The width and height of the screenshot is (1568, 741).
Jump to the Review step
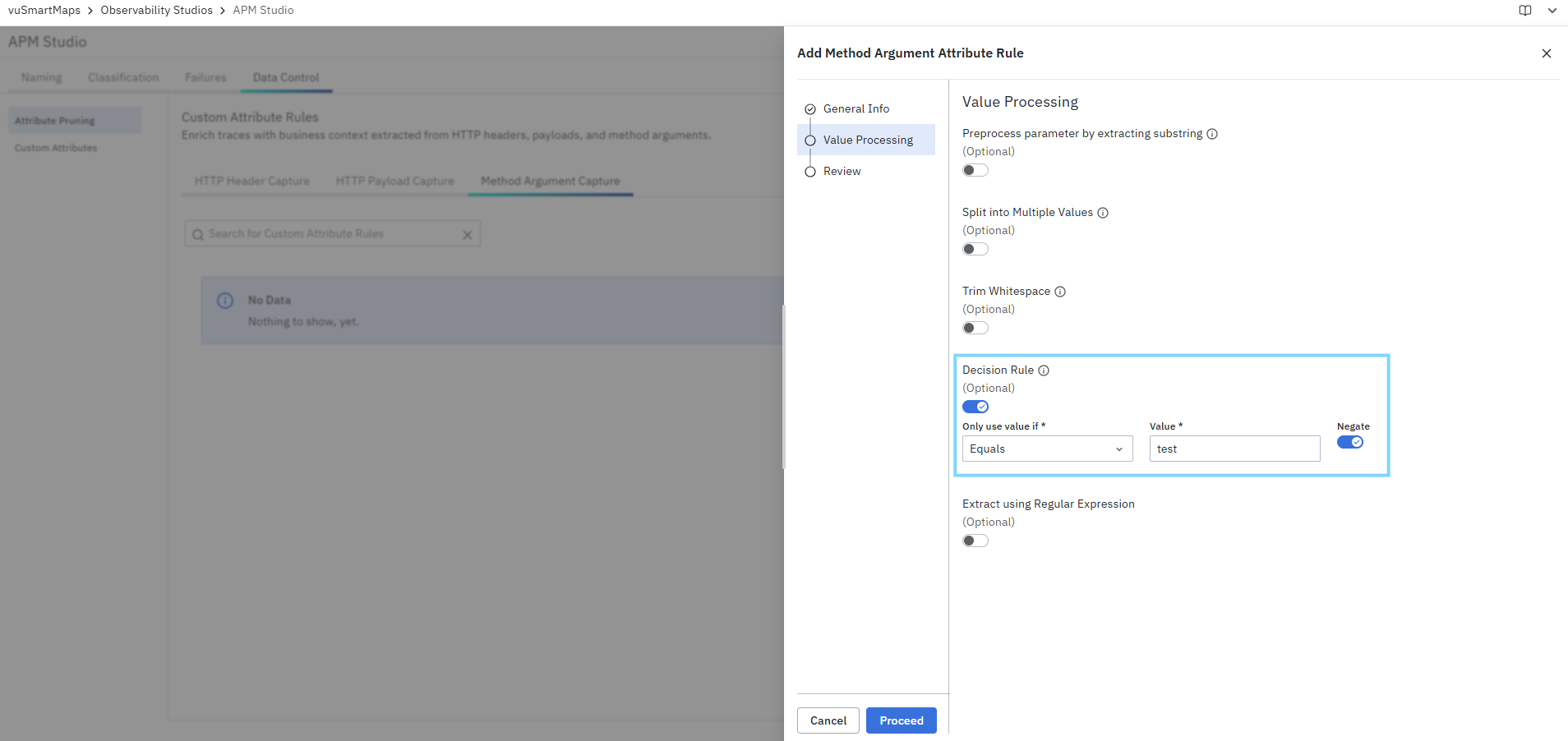(x=866, y=171)
